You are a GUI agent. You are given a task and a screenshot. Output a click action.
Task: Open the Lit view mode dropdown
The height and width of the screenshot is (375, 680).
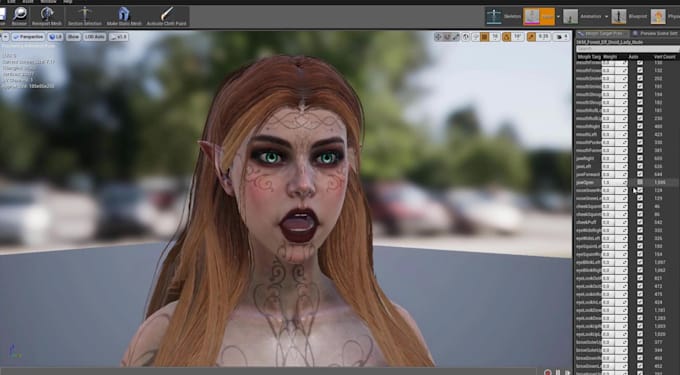point(55,37)
